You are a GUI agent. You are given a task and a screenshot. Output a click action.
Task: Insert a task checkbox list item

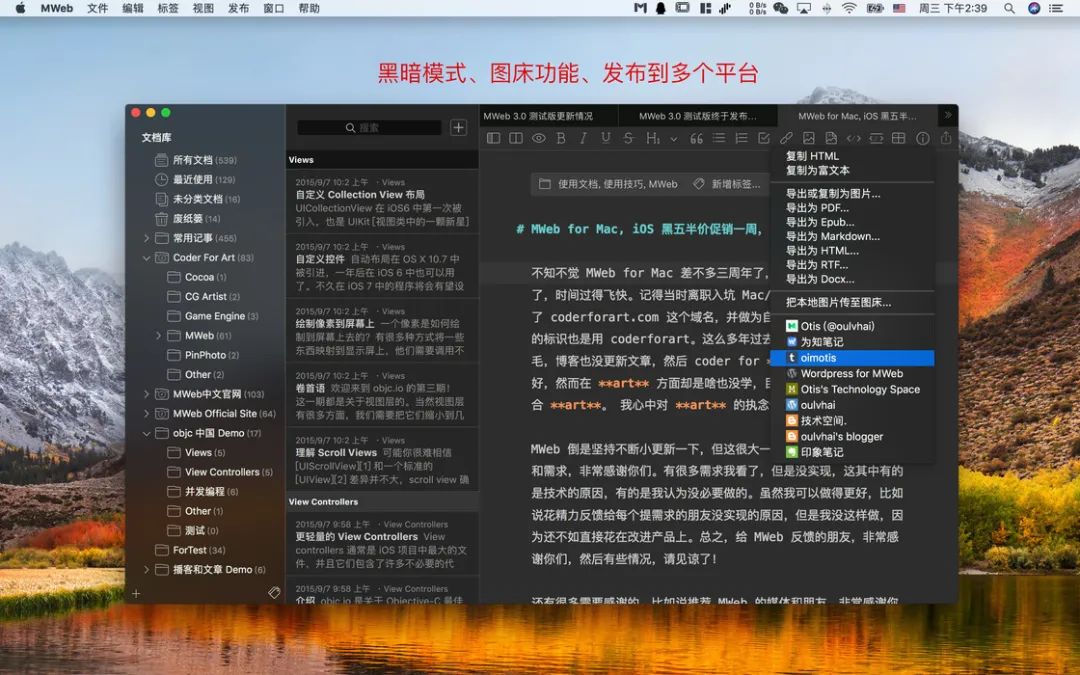[x=764, y=138]
